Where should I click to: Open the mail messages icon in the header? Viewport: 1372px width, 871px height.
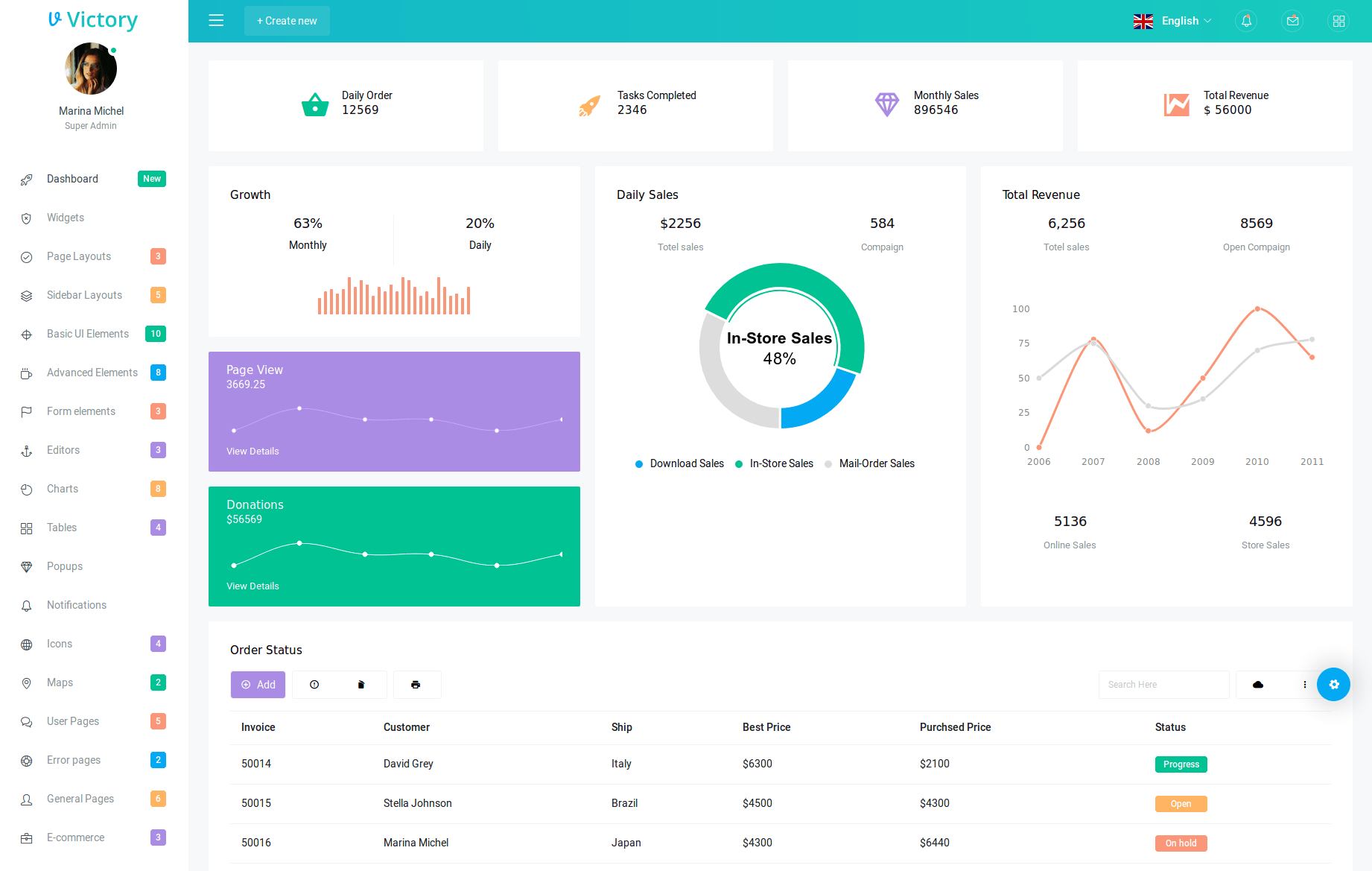pos(1292,21)
